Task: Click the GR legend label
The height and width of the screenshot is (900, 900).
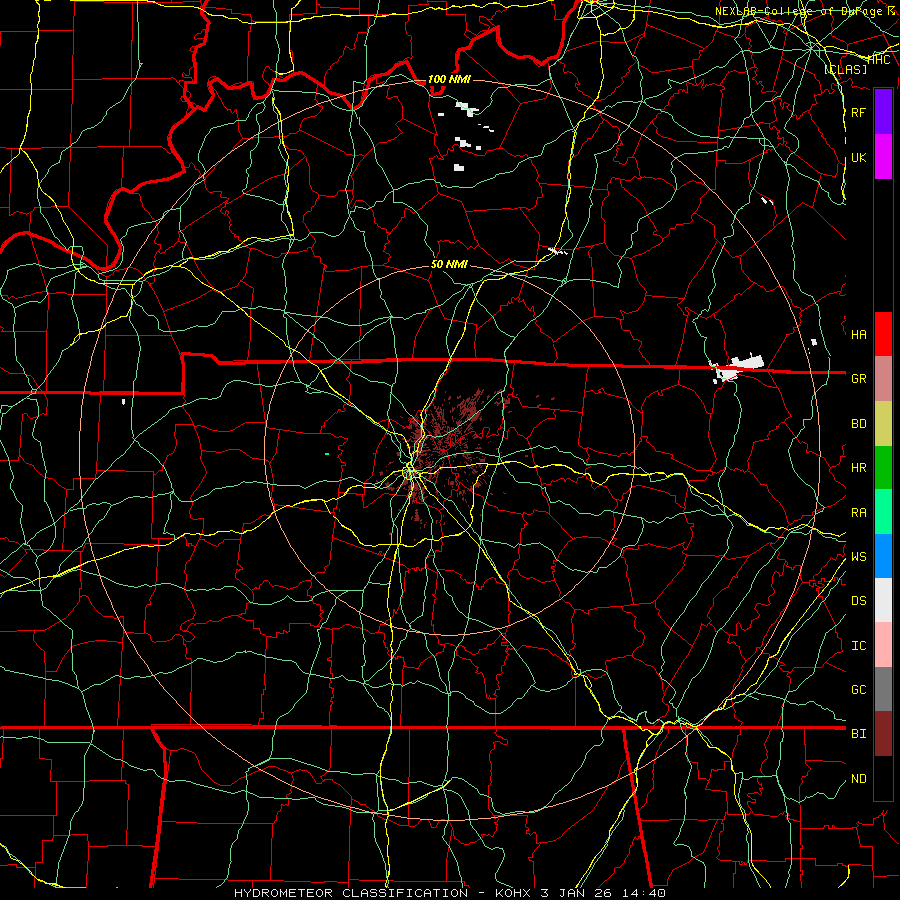Action: [x=858, y=379]
